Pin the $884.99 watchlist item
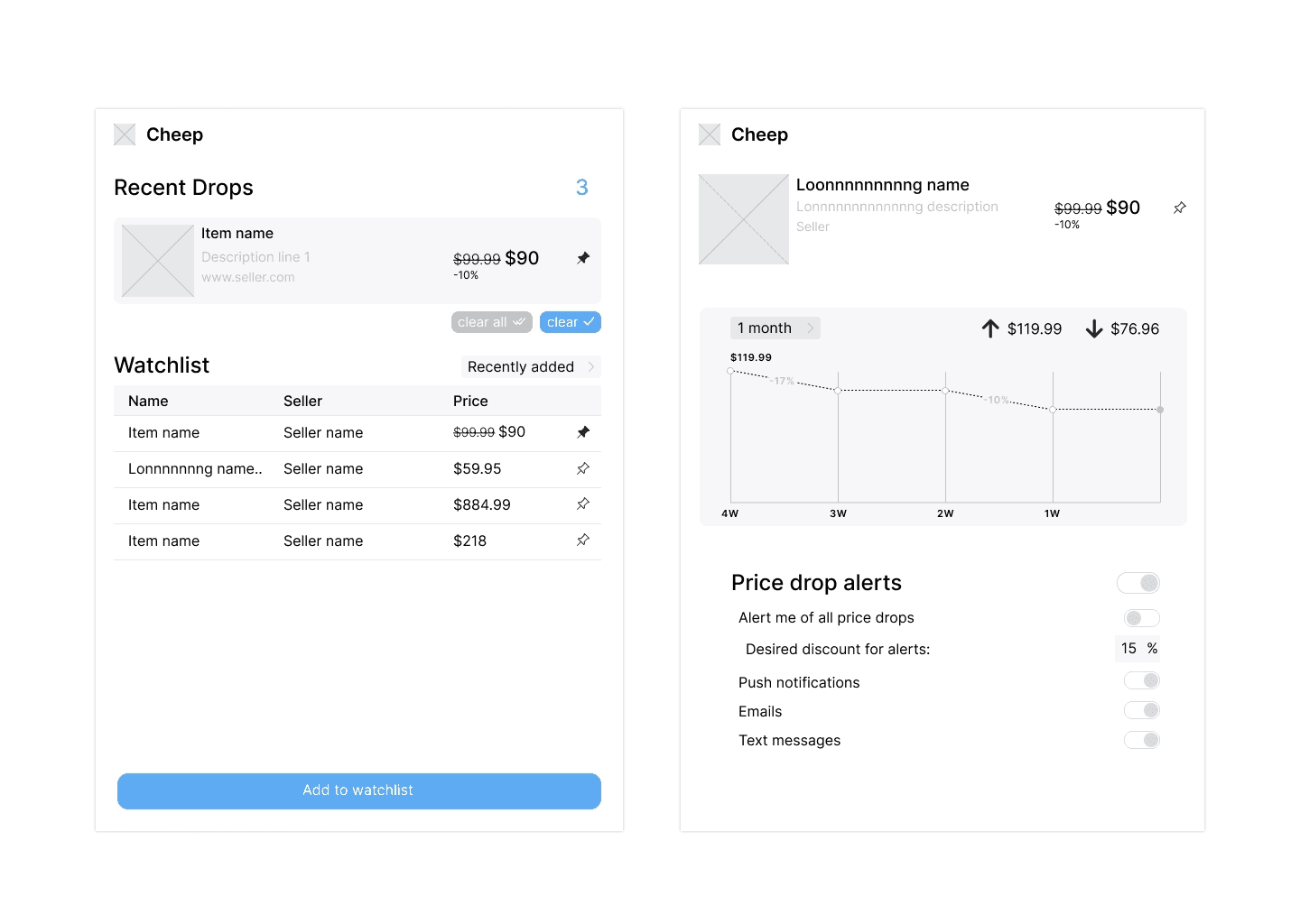This screenshot has height=924, width=1300. click(x=583, y=504)
